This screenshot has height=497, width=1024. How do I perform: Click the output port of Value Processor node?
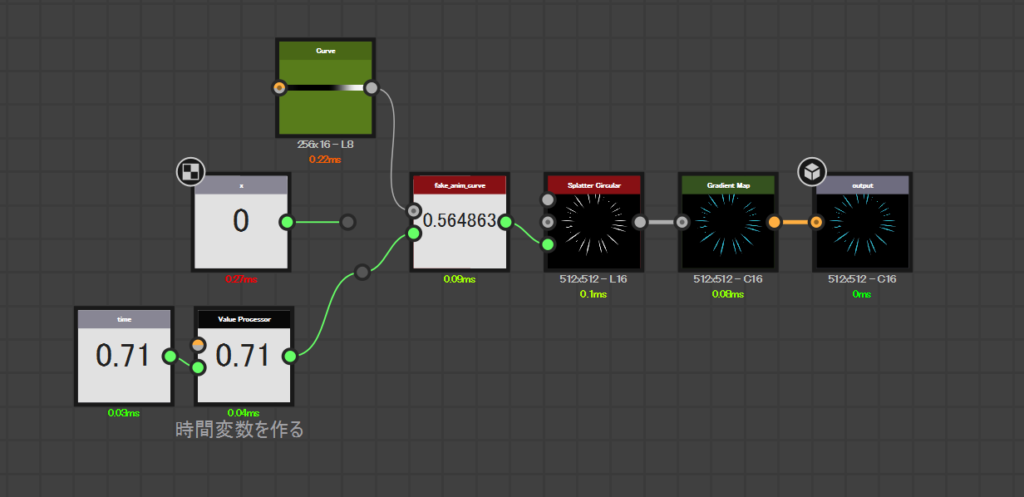pos(289,355)
